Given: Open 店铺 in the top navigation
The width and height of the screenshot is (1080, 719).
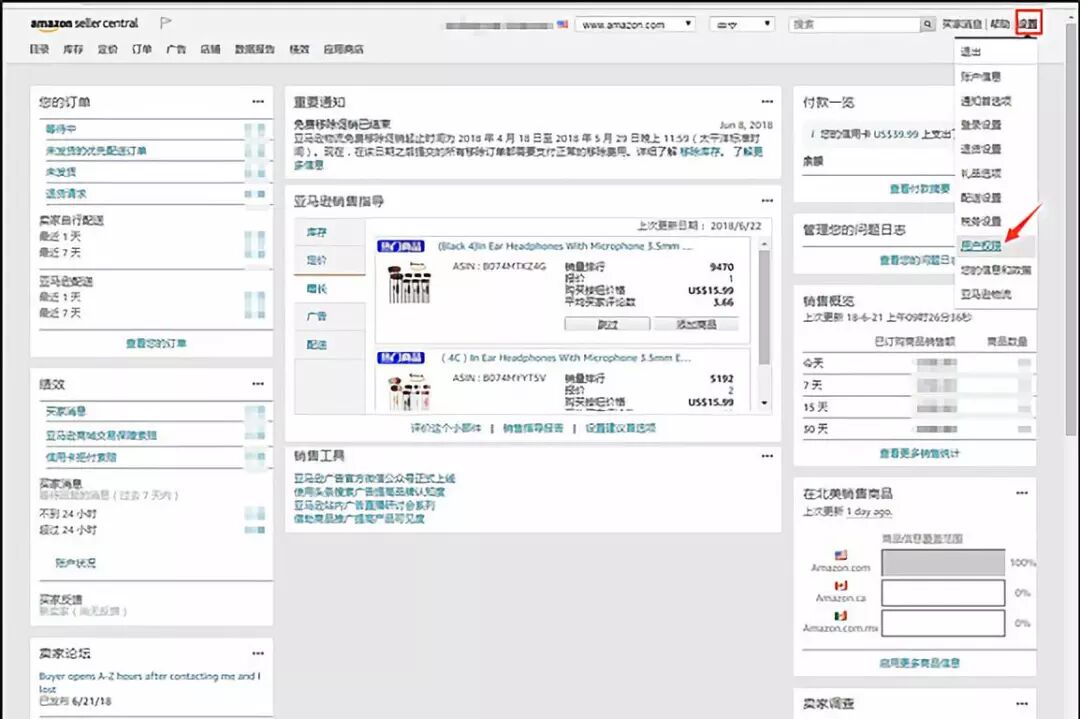Looking at the screenshot, I should 210,49.
